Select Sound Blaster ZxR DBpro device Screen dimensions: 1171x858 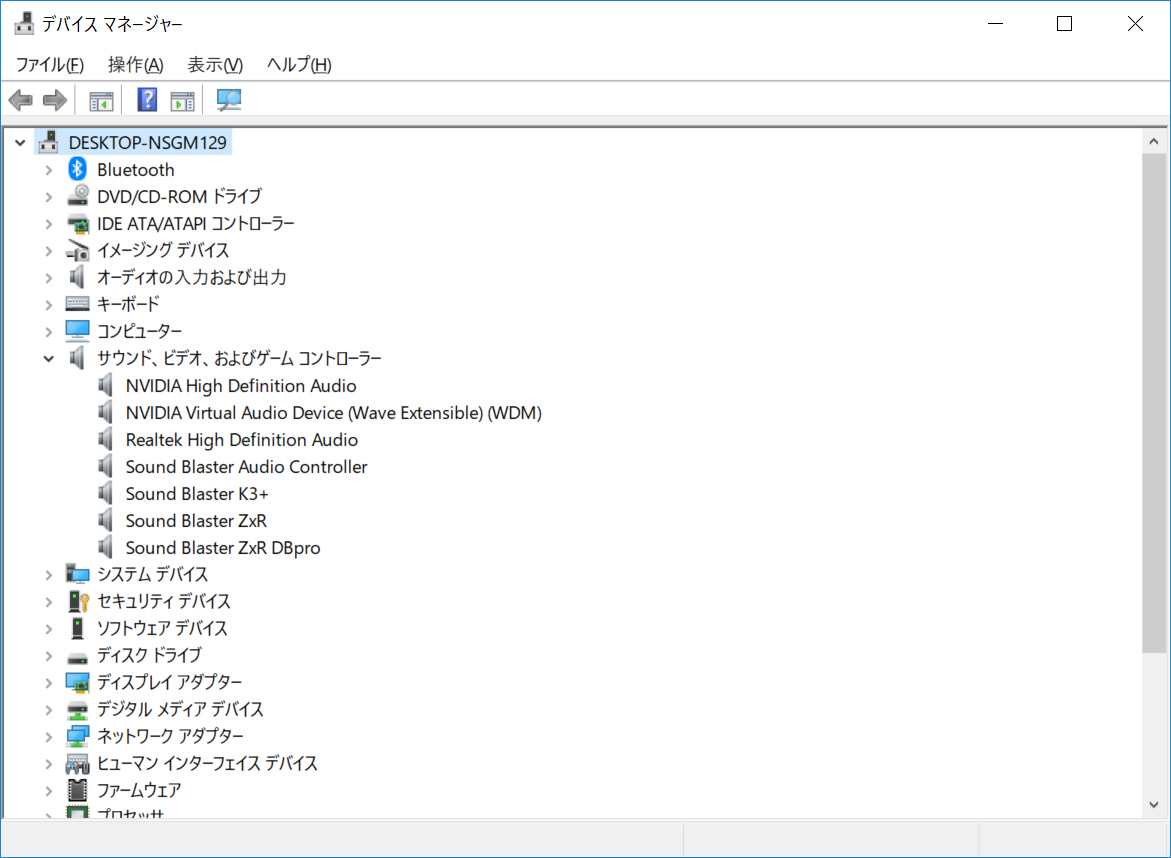[x=223, y=547]
